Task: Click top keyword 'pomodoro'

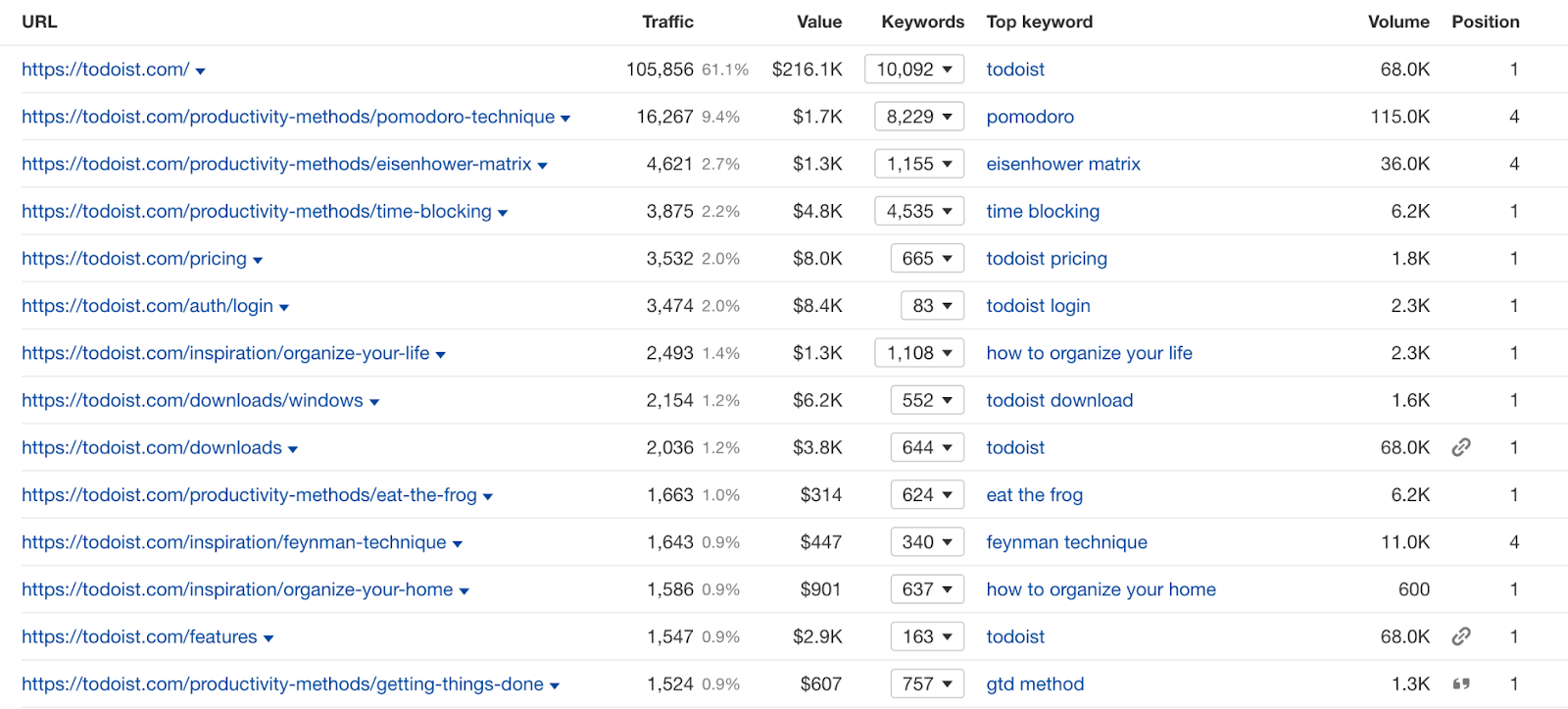Action: [x=1030, y=117]
